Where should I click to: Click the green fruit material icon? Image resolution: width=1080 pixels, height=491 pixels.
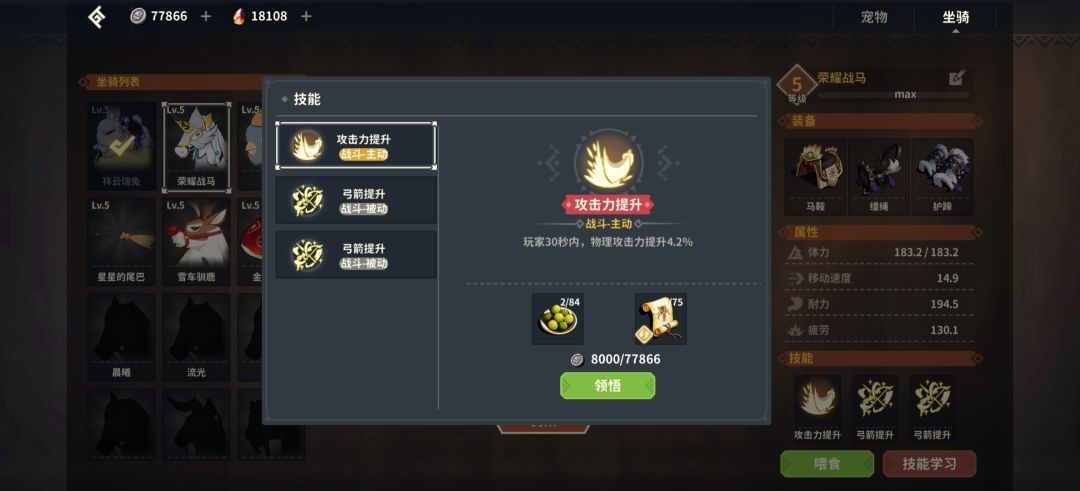(557, 319)
